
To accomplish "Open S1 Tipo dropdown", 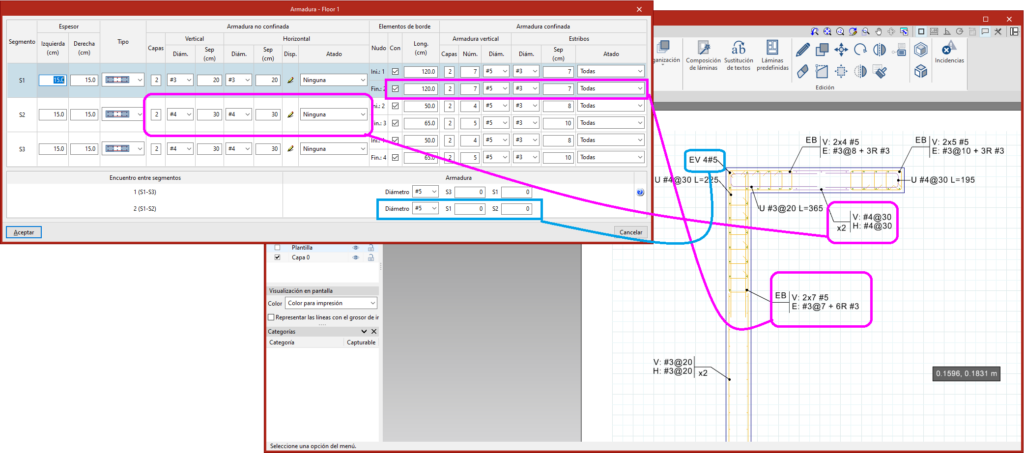I will [x=123, y=80].
